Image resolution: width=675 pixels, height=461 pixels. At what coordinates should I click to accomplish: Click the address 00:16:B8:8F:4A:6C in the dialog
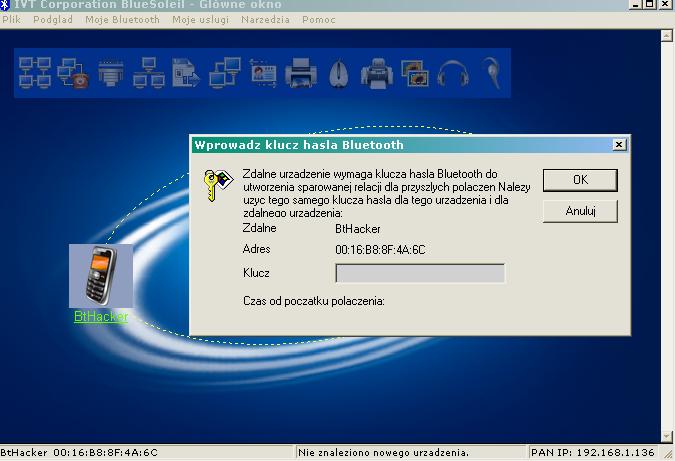pyautogui.click(x=380, y=250)
